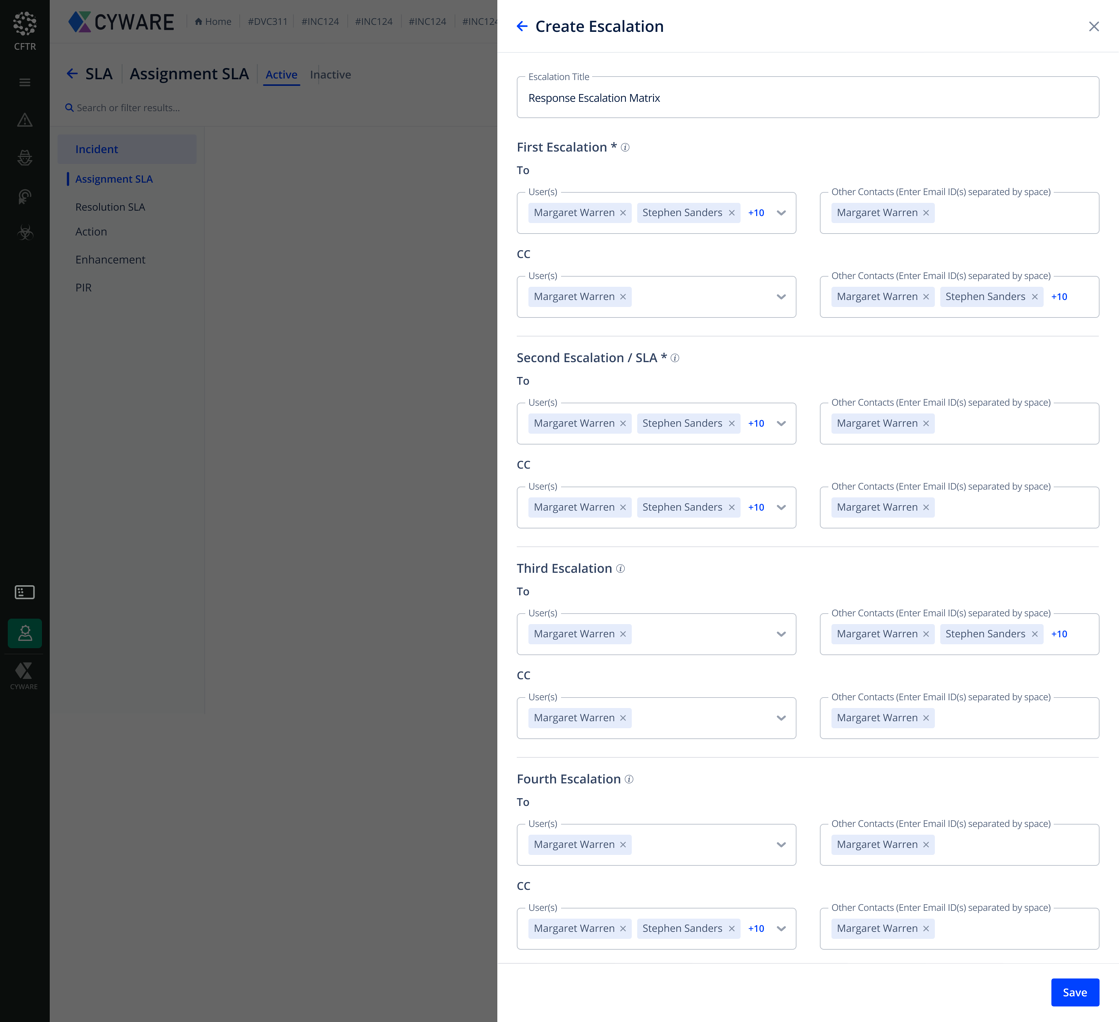Show info tooltip for Fourth Escalation
Image resolution: width=1119 pixels, height=1022 pixels.
[629, 780]
